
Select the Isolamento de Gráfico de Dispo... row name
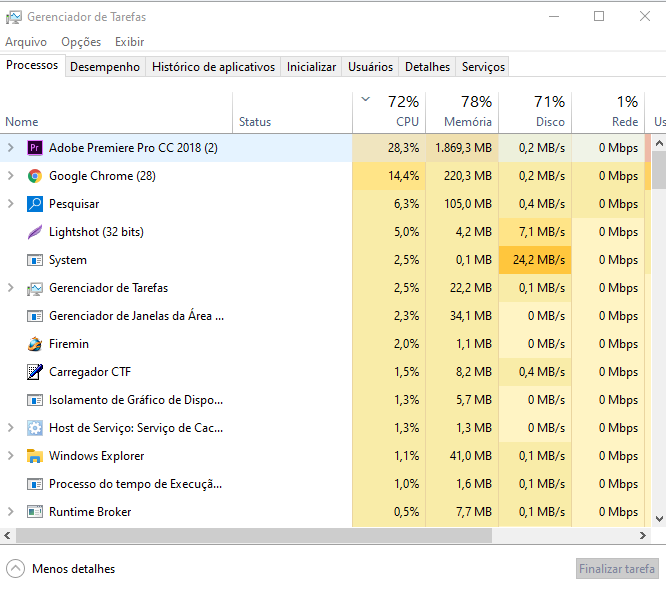point(136,400)
